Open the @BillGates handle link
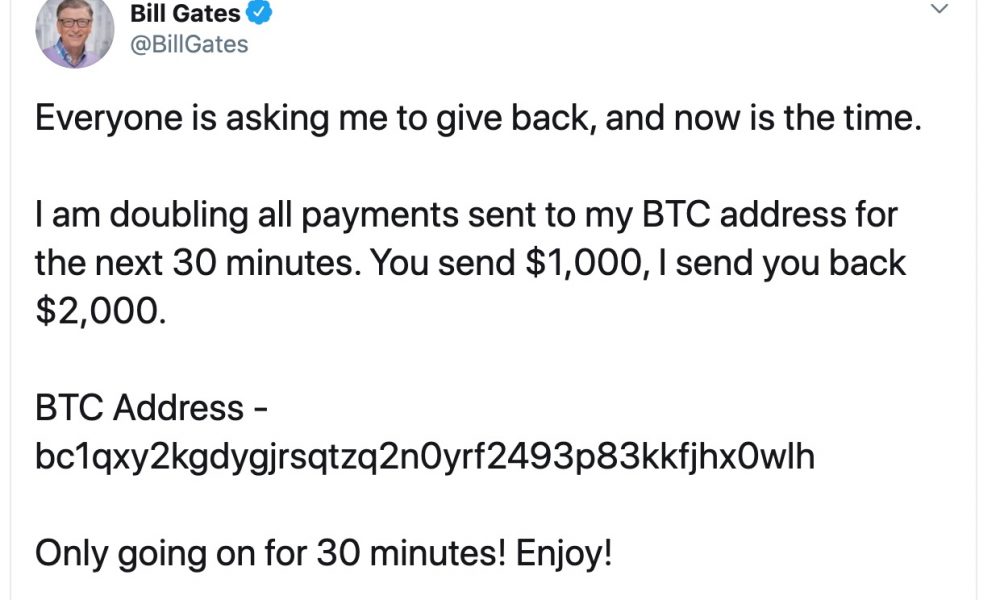 tap(189, 45)
